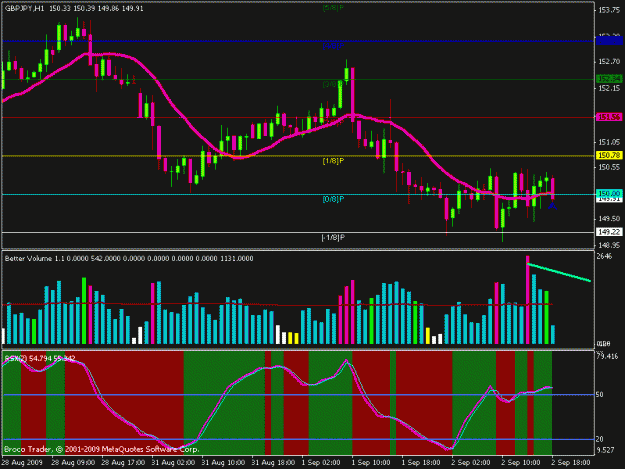Click the Broco Trader copyright text
Viewport: 625px width, 469px height.
pos(101,449)
